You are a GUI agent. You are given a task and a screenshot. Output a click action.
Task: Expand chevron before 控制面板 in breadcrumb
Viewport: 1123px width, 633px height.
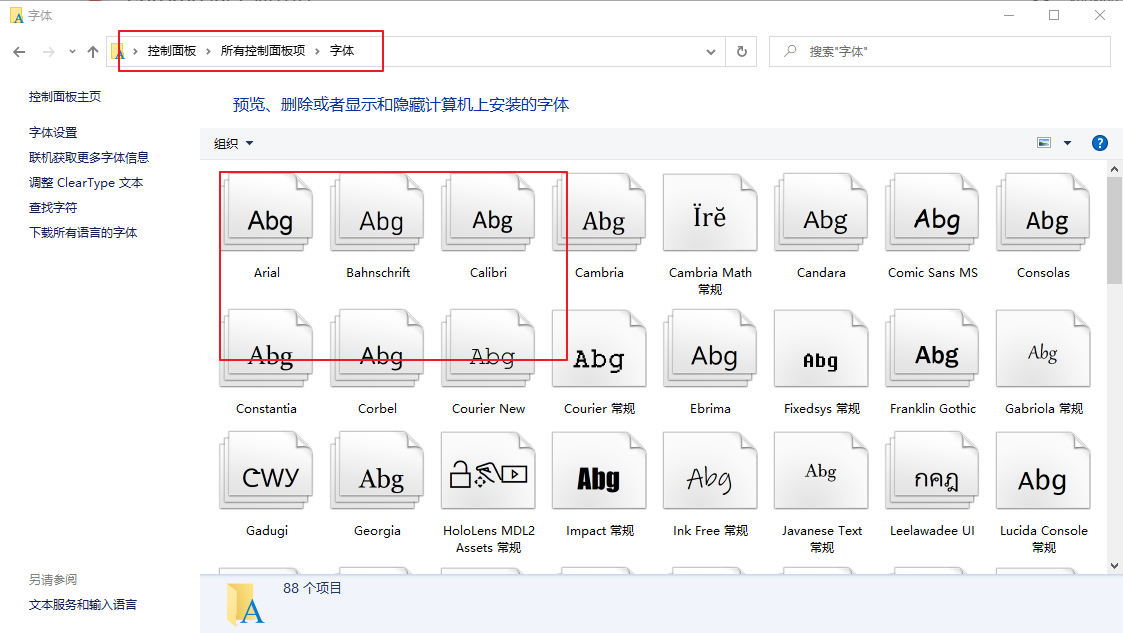[135, 52]
